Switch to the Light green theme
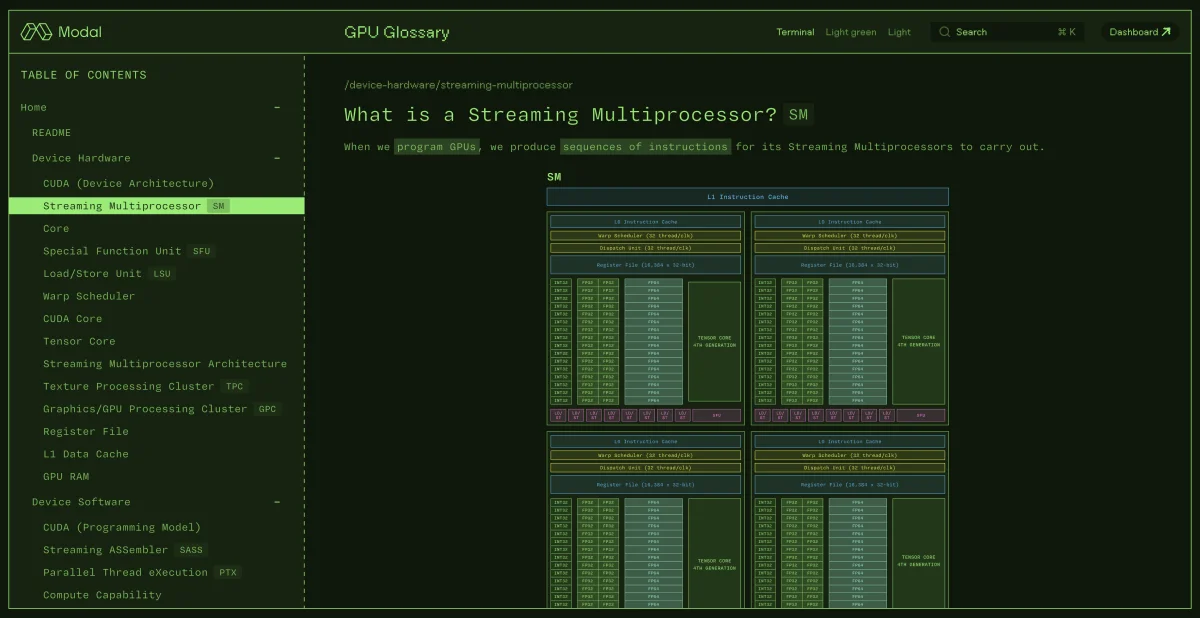 coord(851,32)
